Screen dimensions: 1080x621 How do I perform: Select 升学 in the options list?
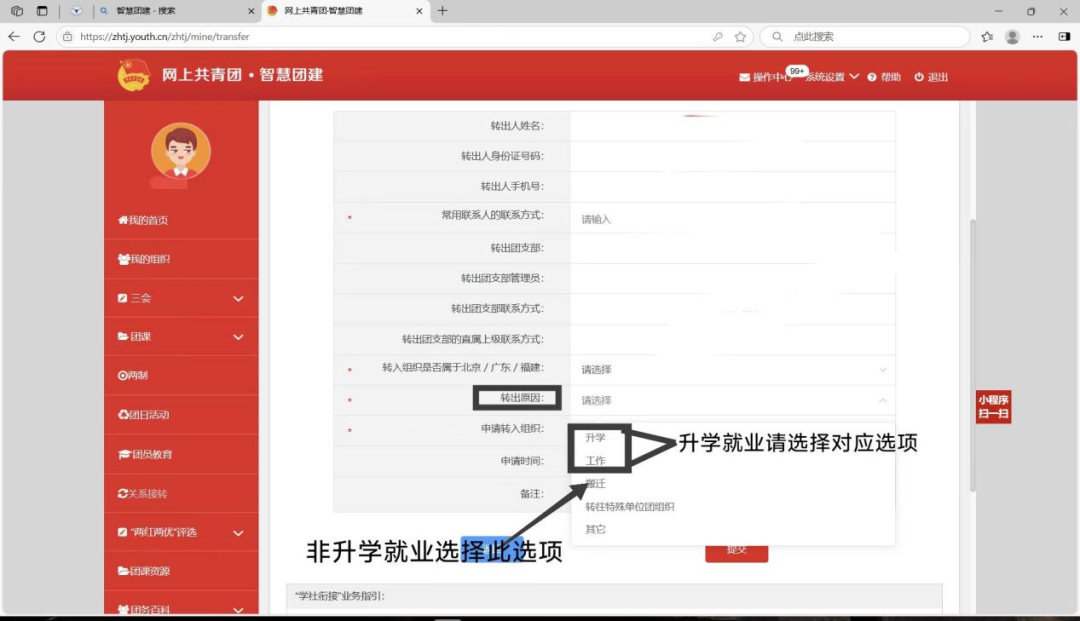point(597,437)
